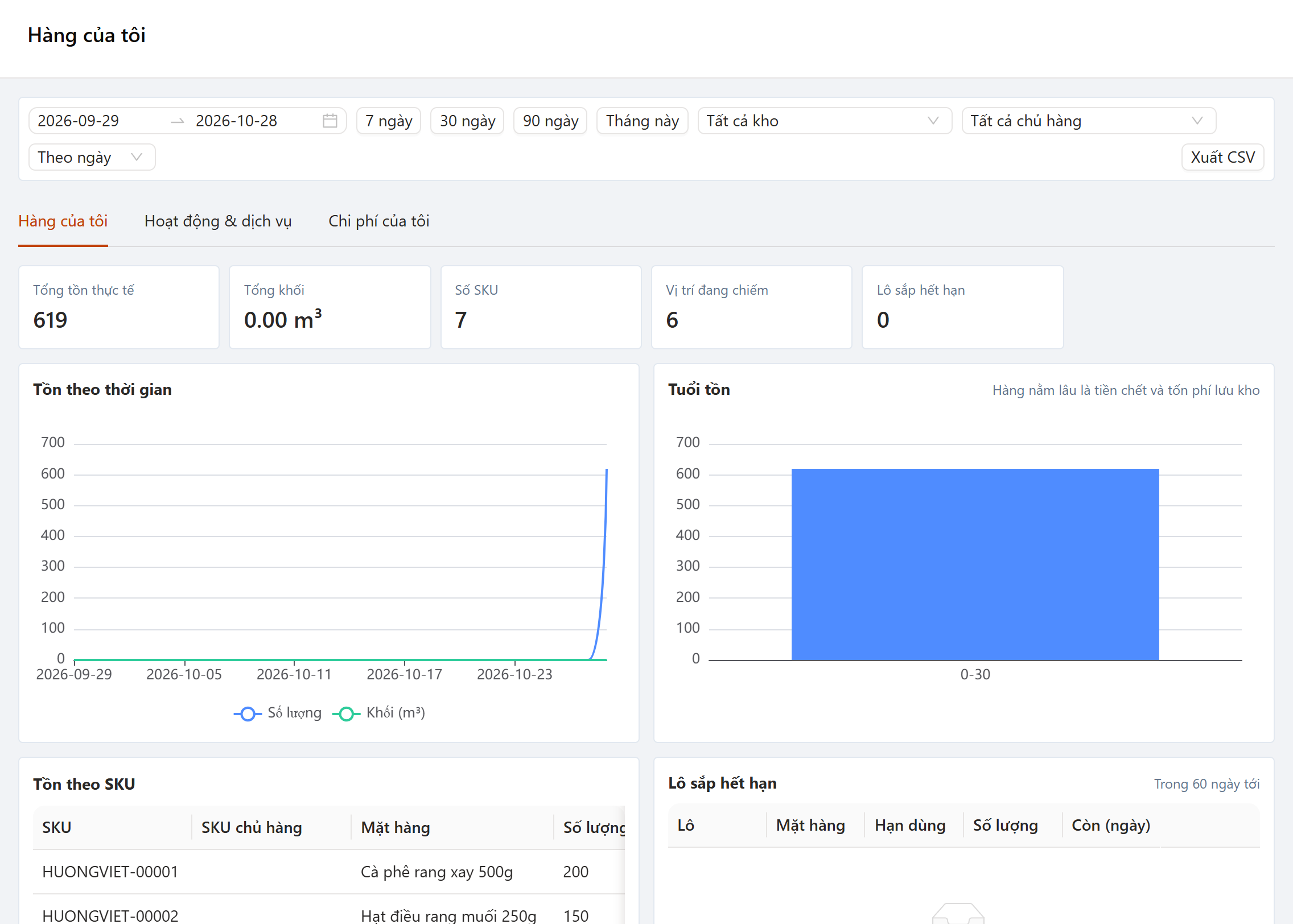Image resolution: width=1293 pixels, height=924 pixels.
Task: Click Mặt hàng header in Lô sắp hết hạn
Action: (x=816, y=826)
